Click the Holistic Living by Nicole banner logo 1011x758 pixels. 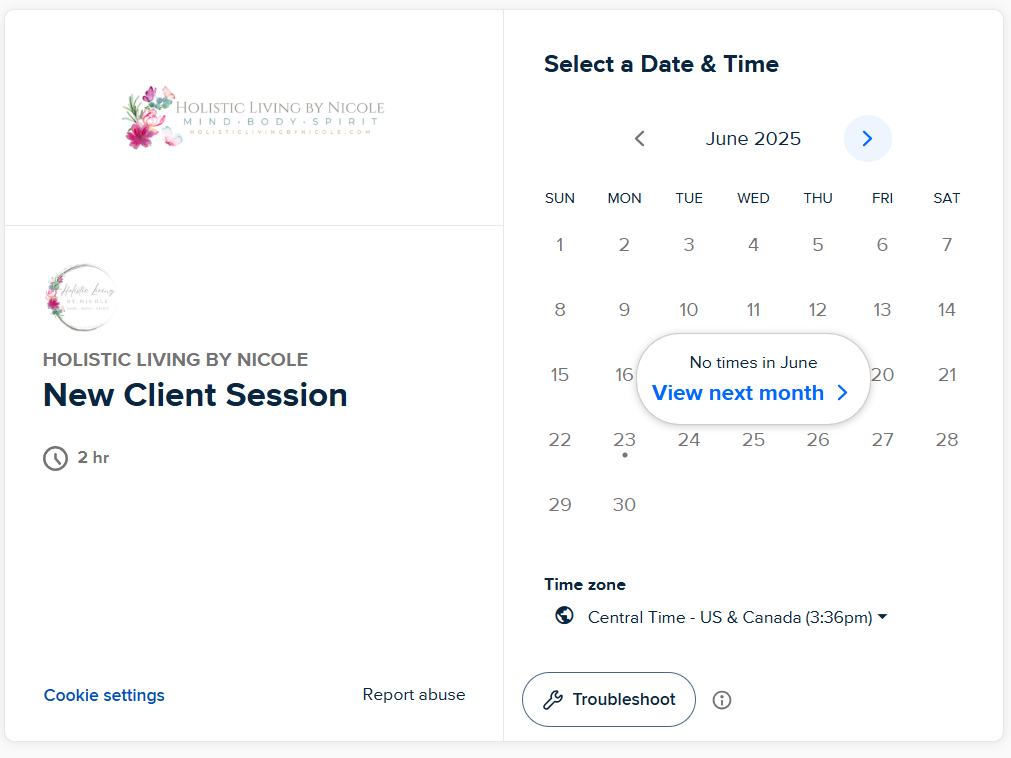(254, 117)
